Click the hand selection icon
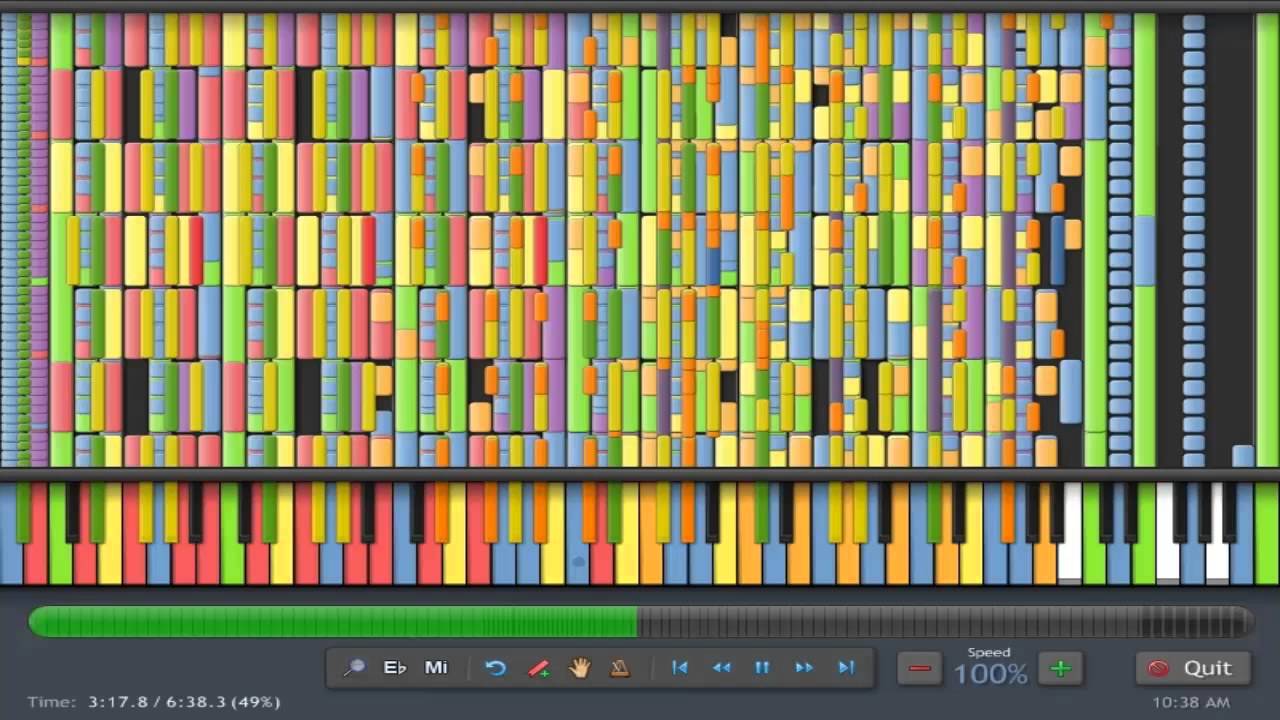1280x720 pixels. (580, 668)
